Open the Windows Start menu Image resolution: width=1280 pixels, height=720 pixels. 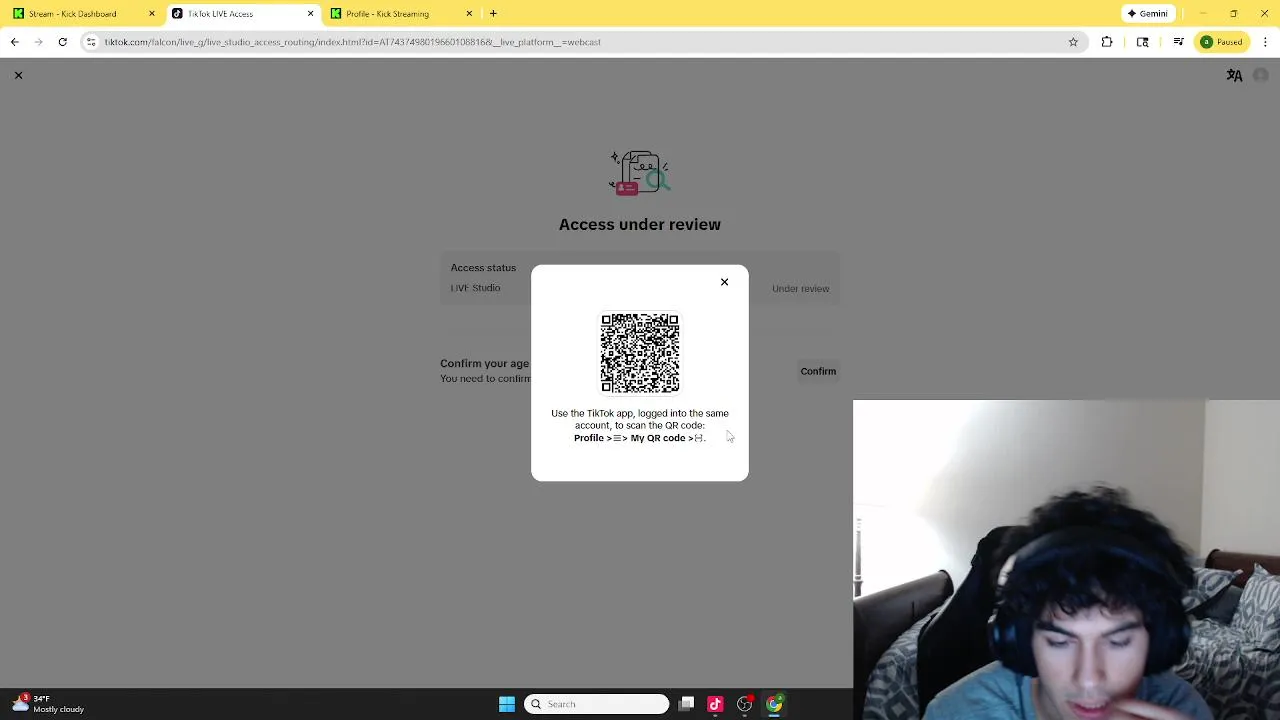pyautogui.click(x=507, y=704)
